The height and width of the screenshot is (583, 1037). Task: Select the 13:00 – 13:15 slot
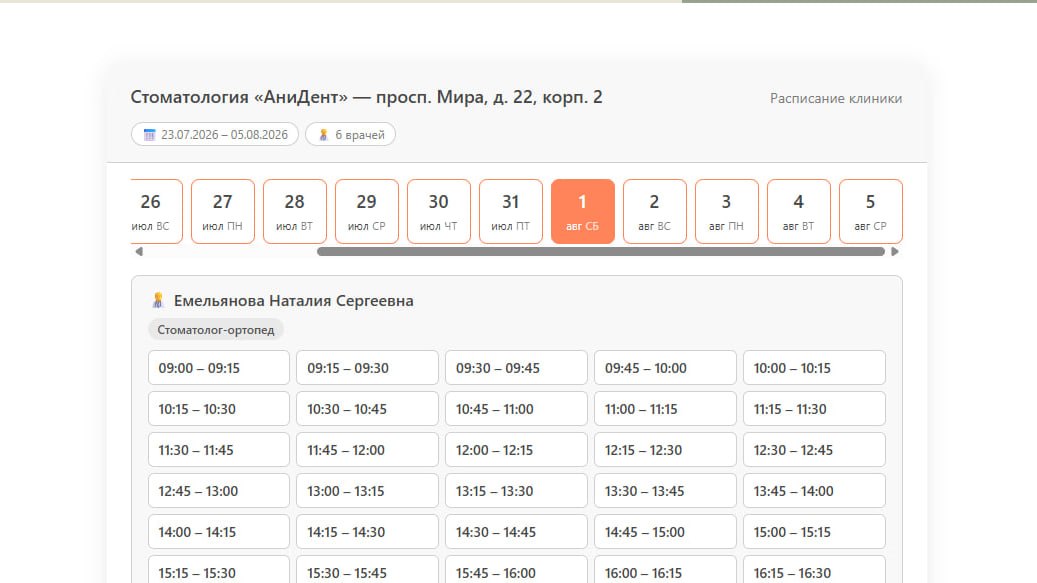coord(368,490)
